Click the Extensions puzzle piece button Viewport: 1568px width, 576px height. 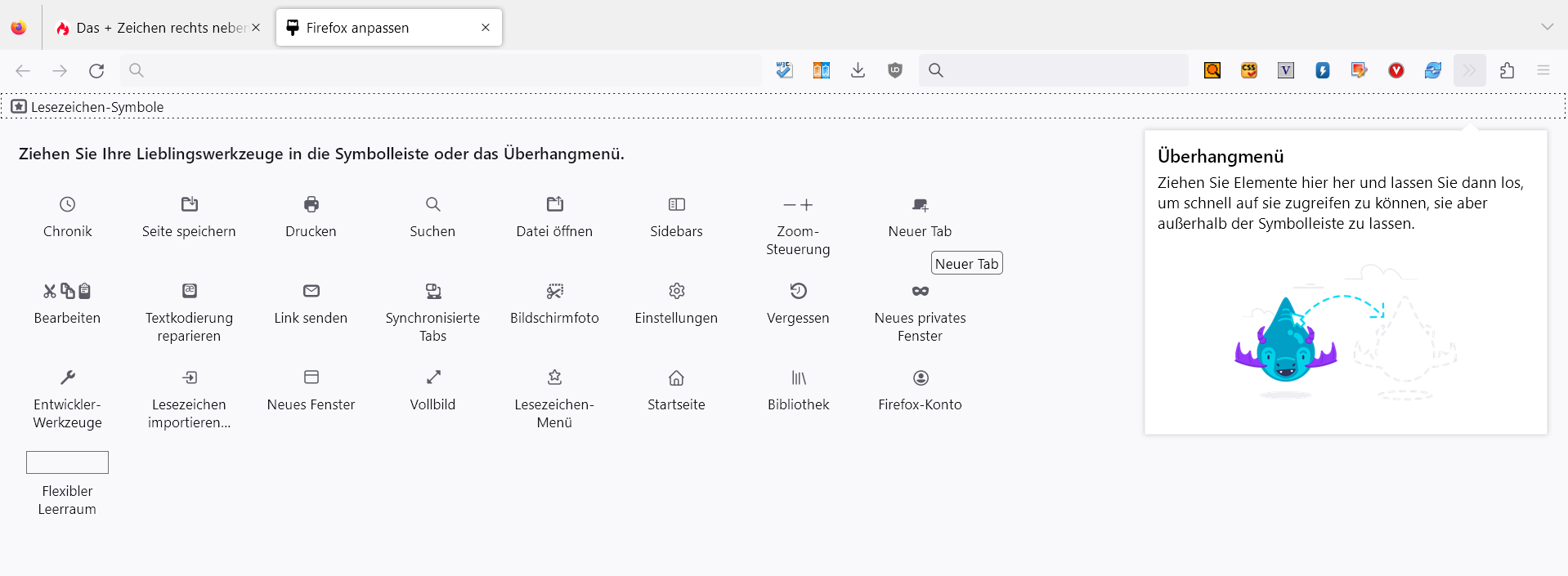click(x=1507, y=70)
